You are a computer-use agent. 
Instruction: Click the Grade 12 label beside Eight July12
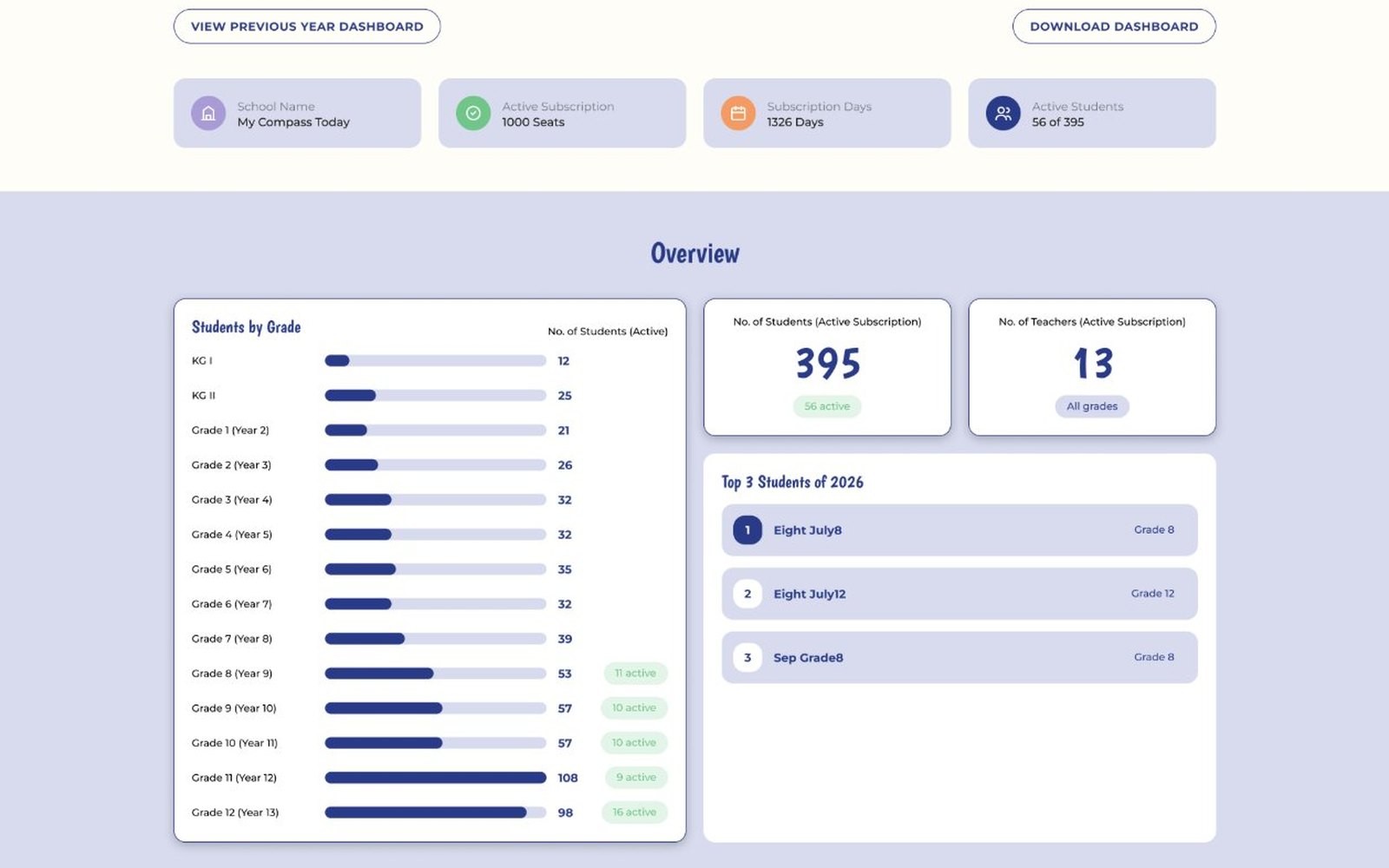coord(1152,594)
